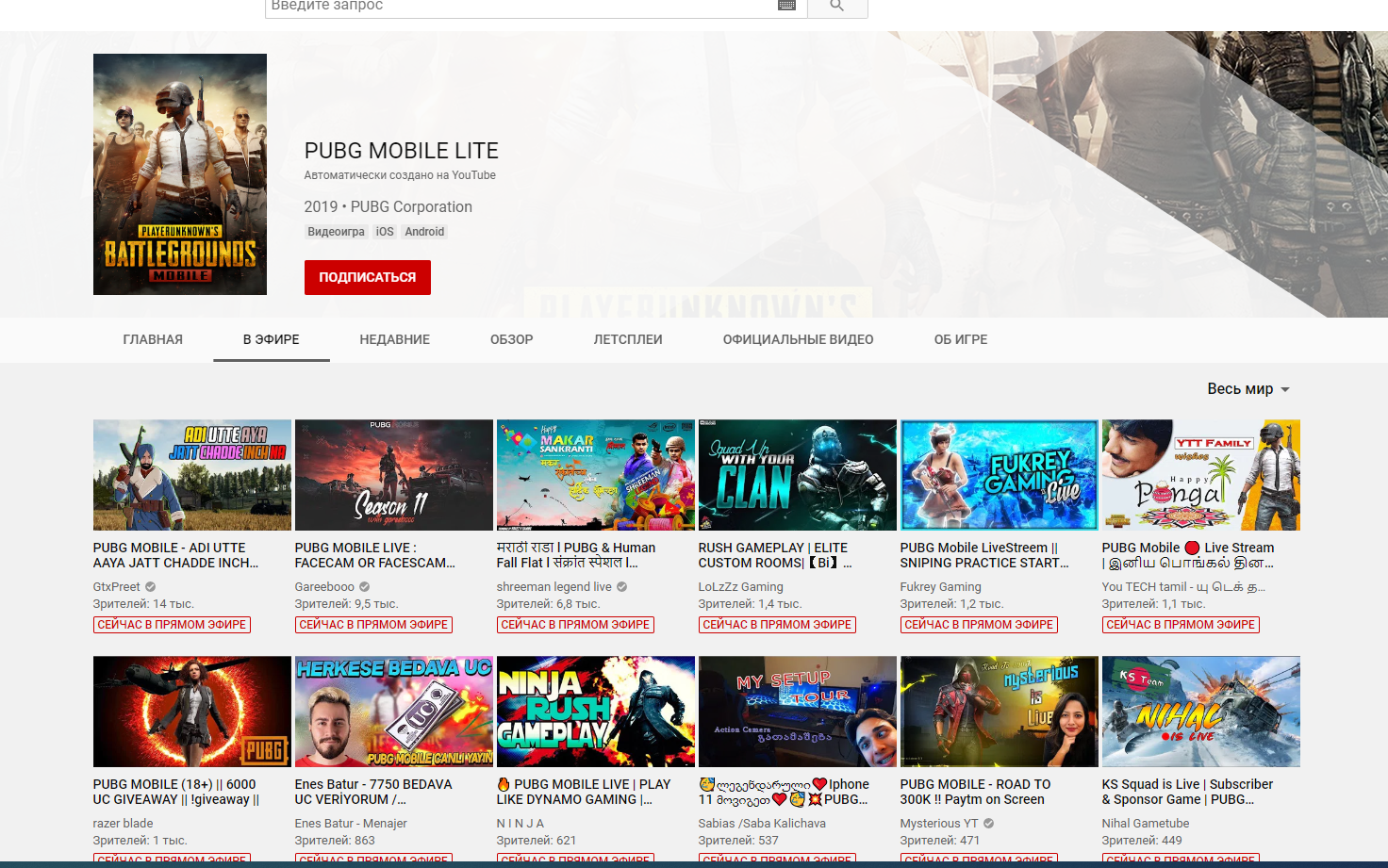Screen dimensions: 1388x868
Task: Open the Fukrey Gaming channel link
Action: [940, 586]
